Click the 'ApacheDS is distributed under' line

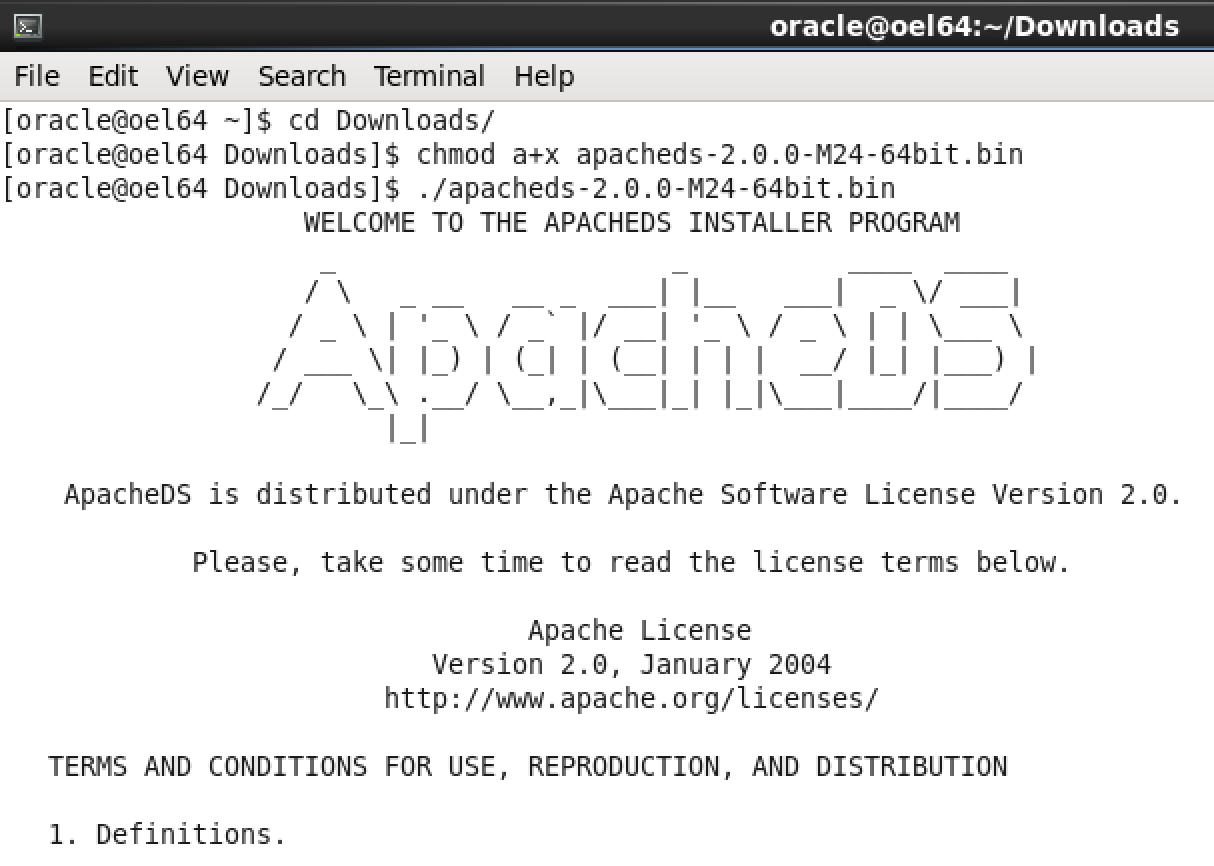[x=623, y=494]
